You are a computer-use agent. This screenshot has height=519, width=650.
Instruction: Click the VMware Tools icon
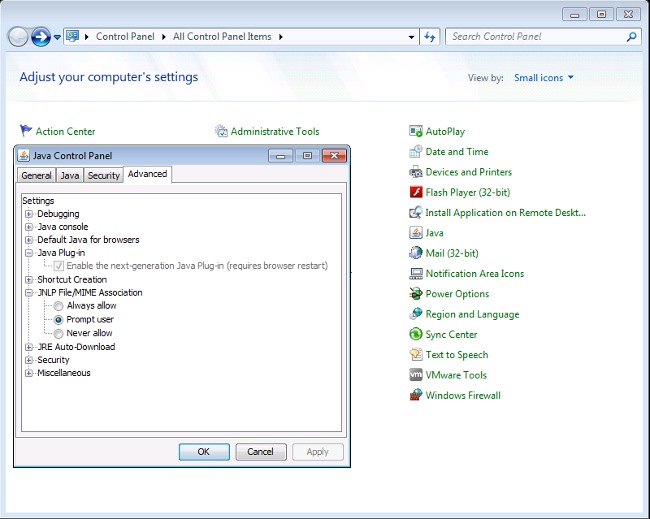point(416,375)
